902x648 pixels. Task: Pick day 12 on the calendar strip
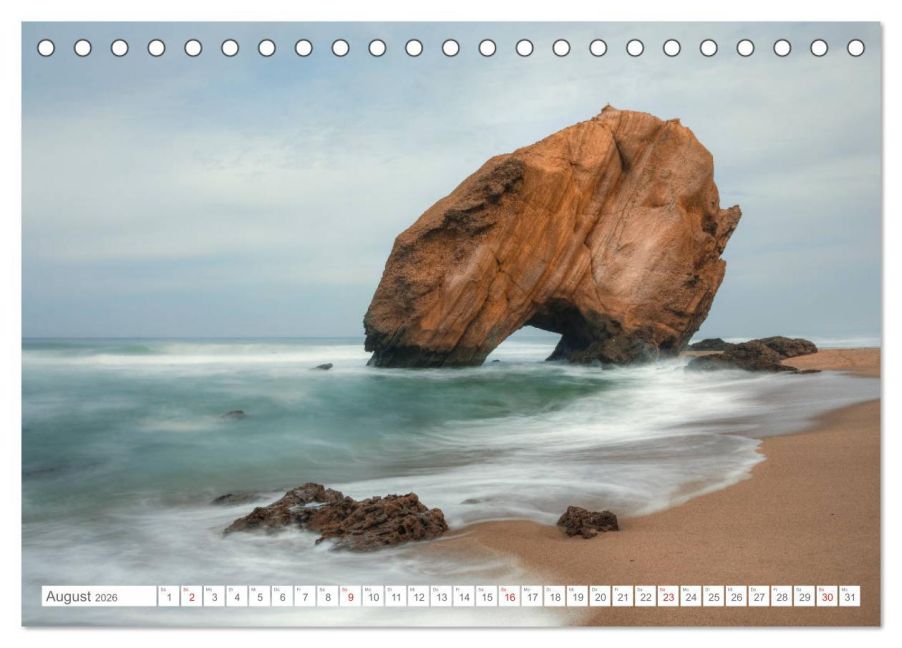418,597
